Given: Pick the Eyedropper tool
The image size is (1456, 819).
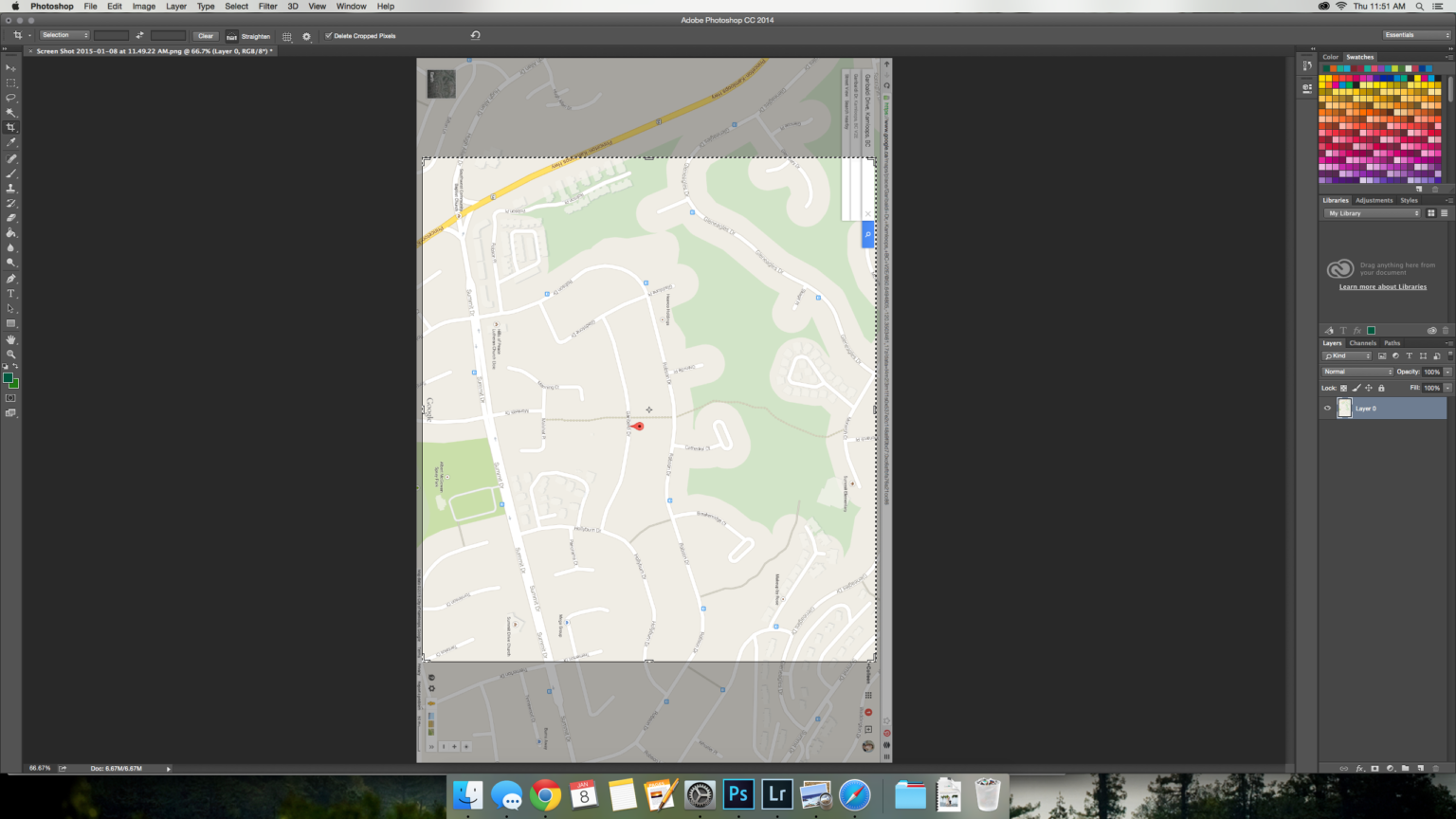Looking at the screenshot, I should 11,142.
